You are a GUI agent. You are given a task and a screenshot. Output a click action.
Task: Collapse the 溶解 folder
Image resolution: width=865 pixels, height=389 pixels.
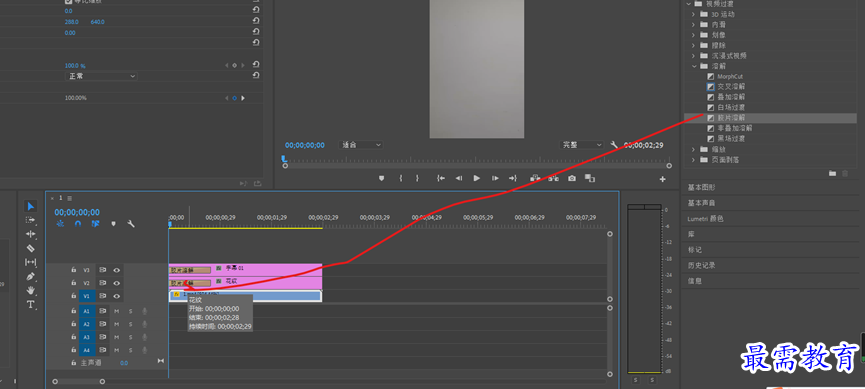point(695,66)
